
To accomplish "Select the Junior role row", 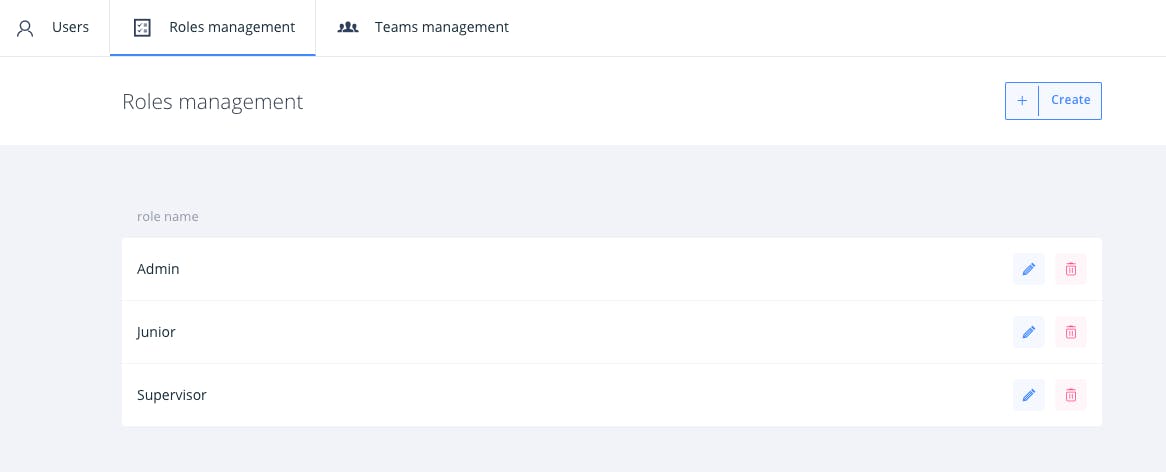I will 611,332.
